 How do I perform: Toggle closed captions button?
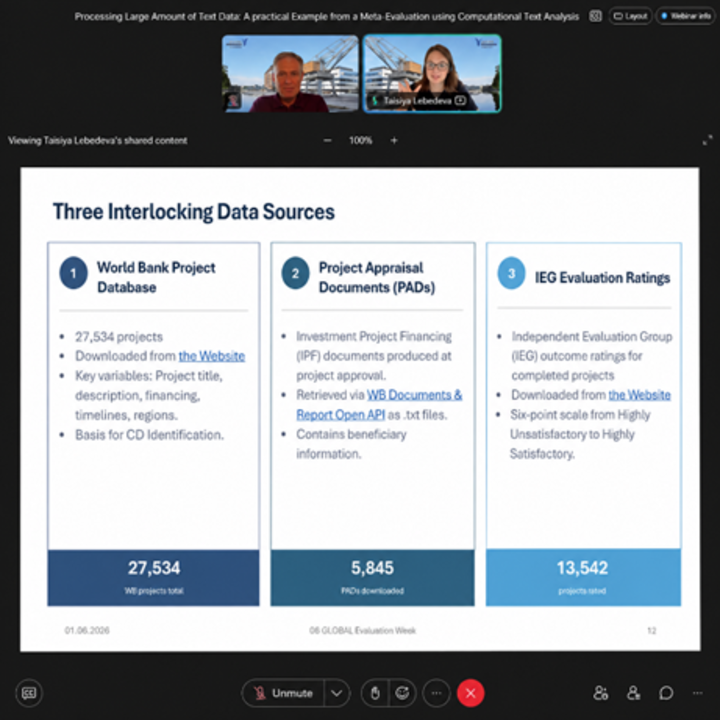(x=29, y=693)
